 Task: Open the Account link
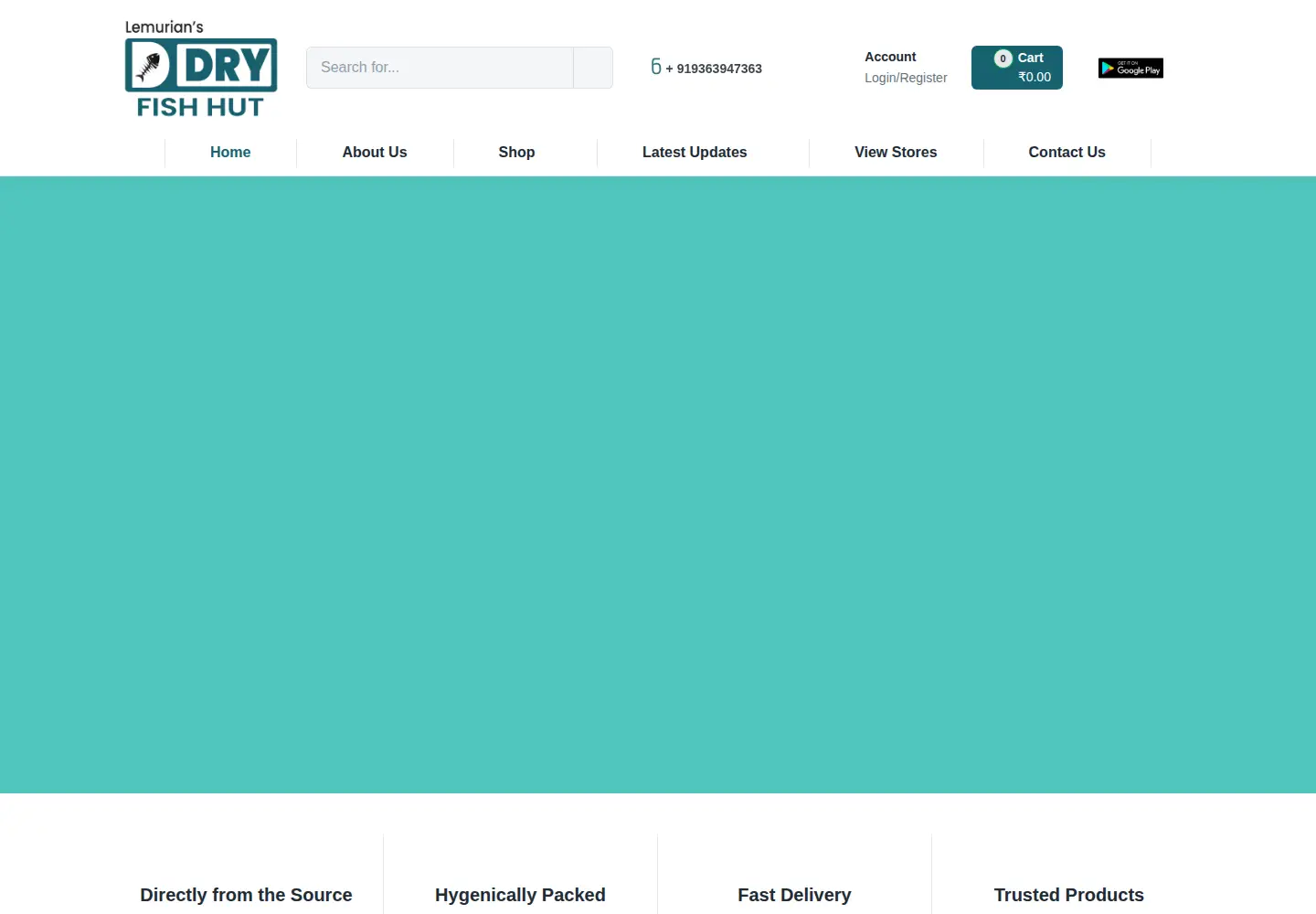[x=890, y=57]
